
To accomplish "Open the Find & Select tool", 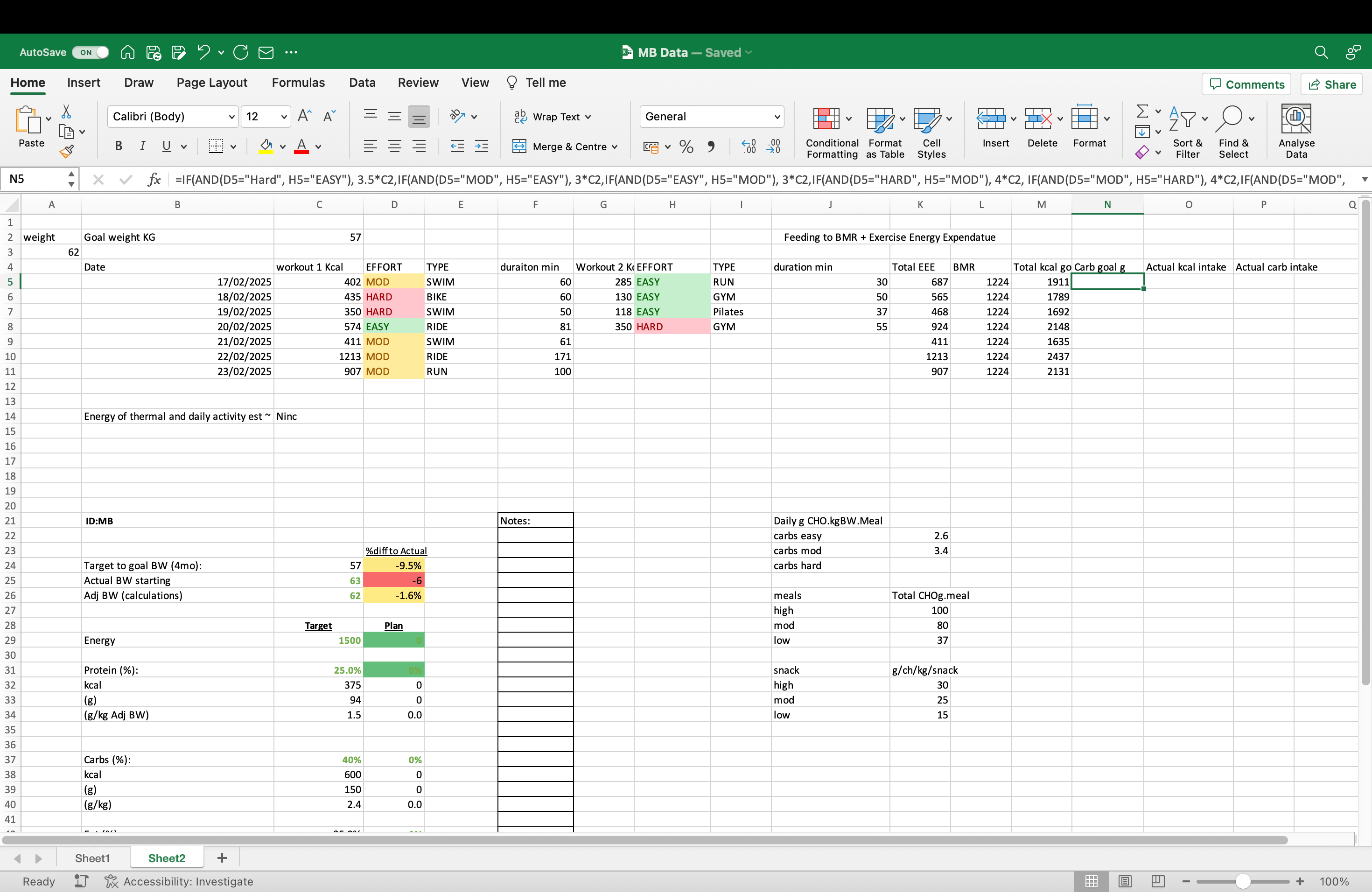I will [1233, 132].
